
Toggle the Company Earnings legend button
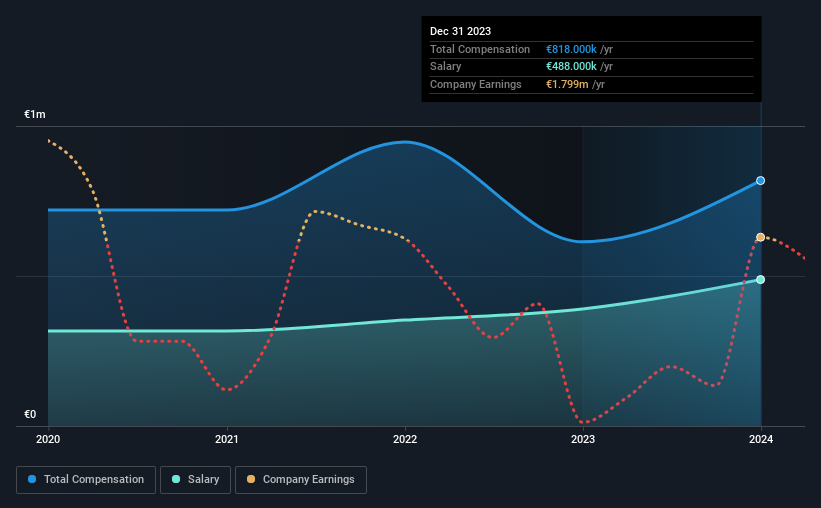[x=301, y=480]
